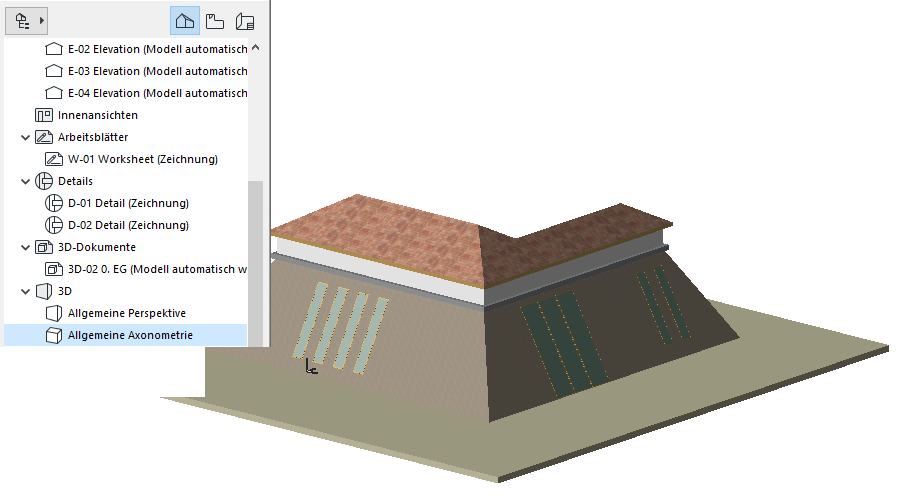Select the dark green door on shaded wall

(564, 346)
